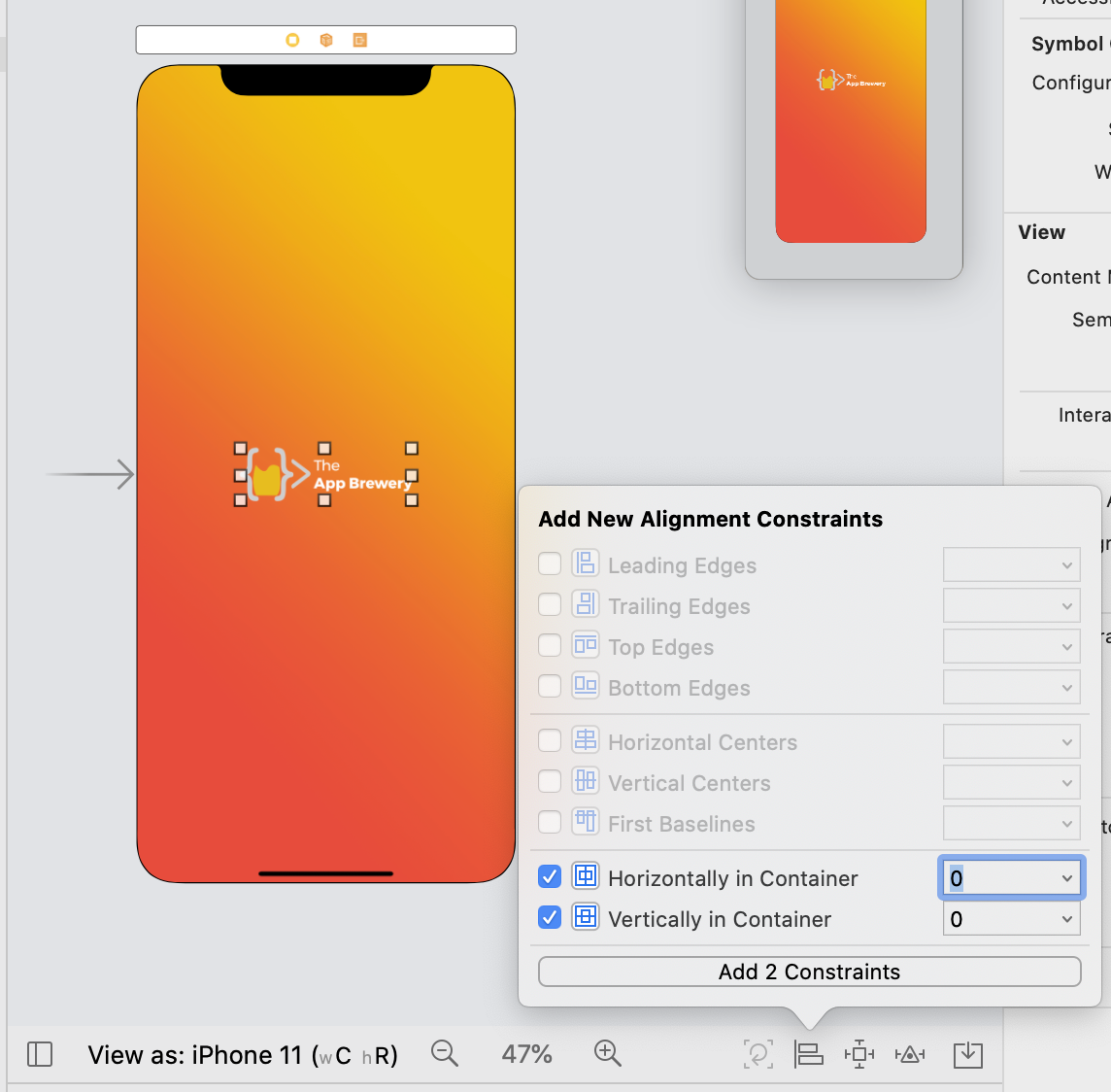
Task: Click the Top Edges alignment icon
Action: 586,645
